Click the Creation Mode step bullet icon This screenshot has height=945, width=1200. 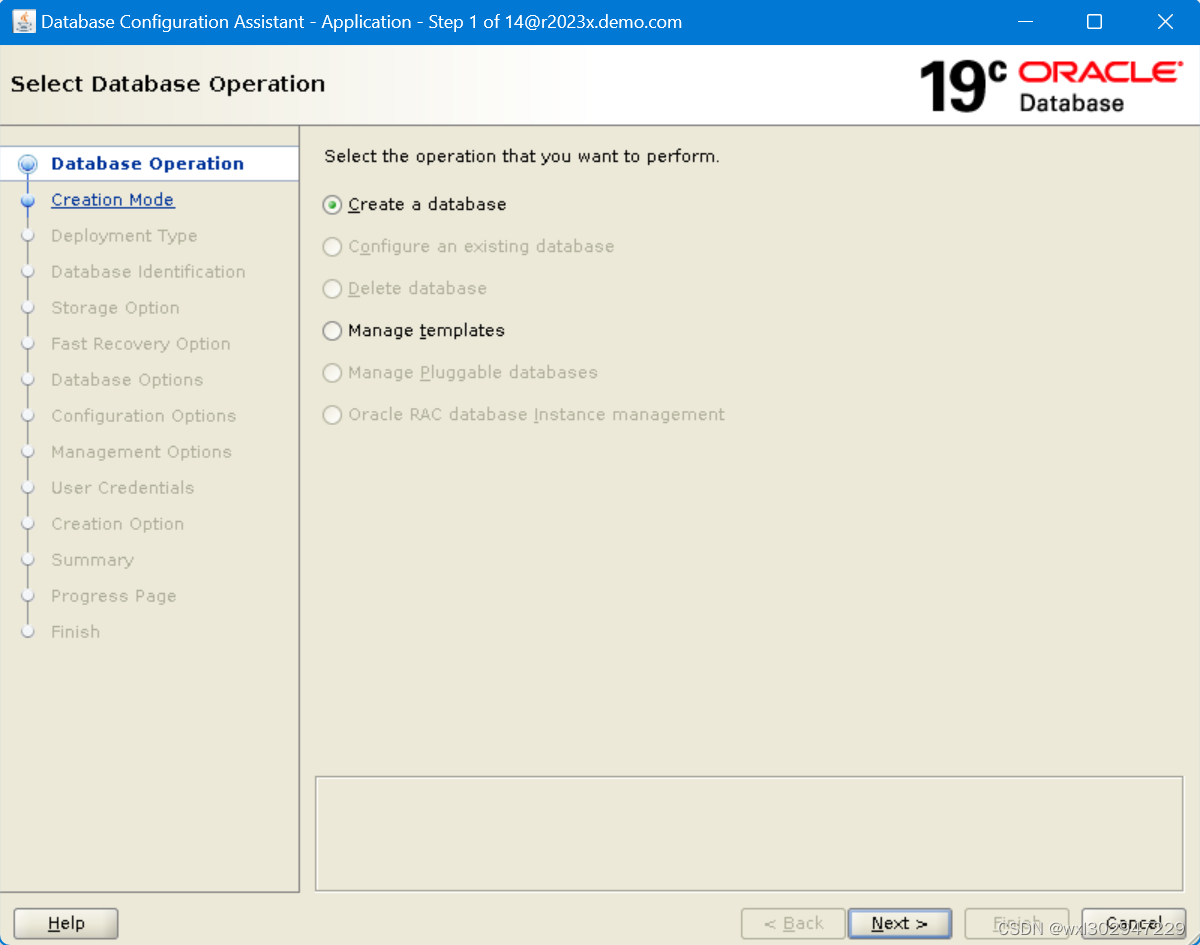[28, 201]
